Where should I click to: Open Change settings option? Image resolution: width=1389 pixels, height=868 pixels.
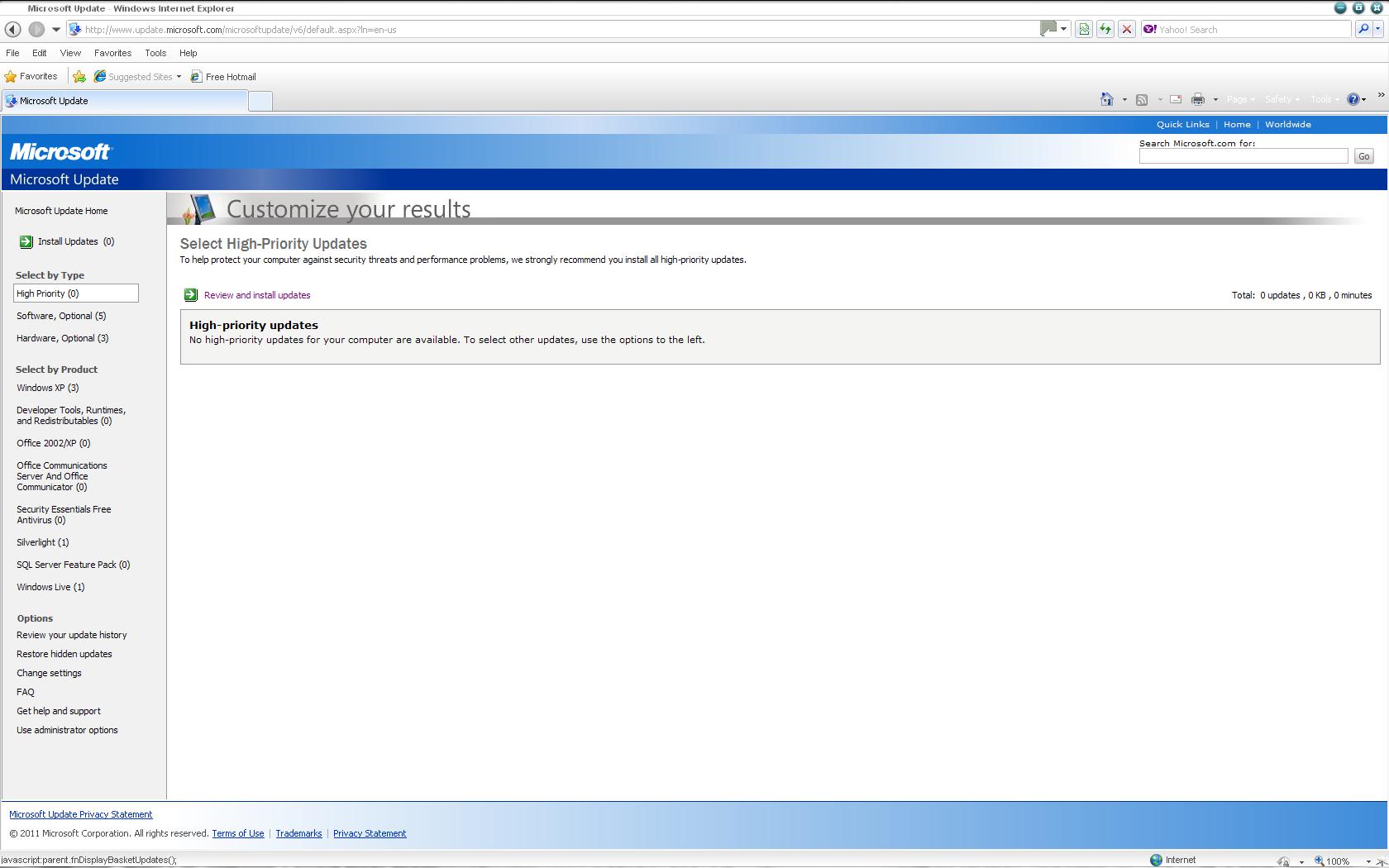click(49, 673)
